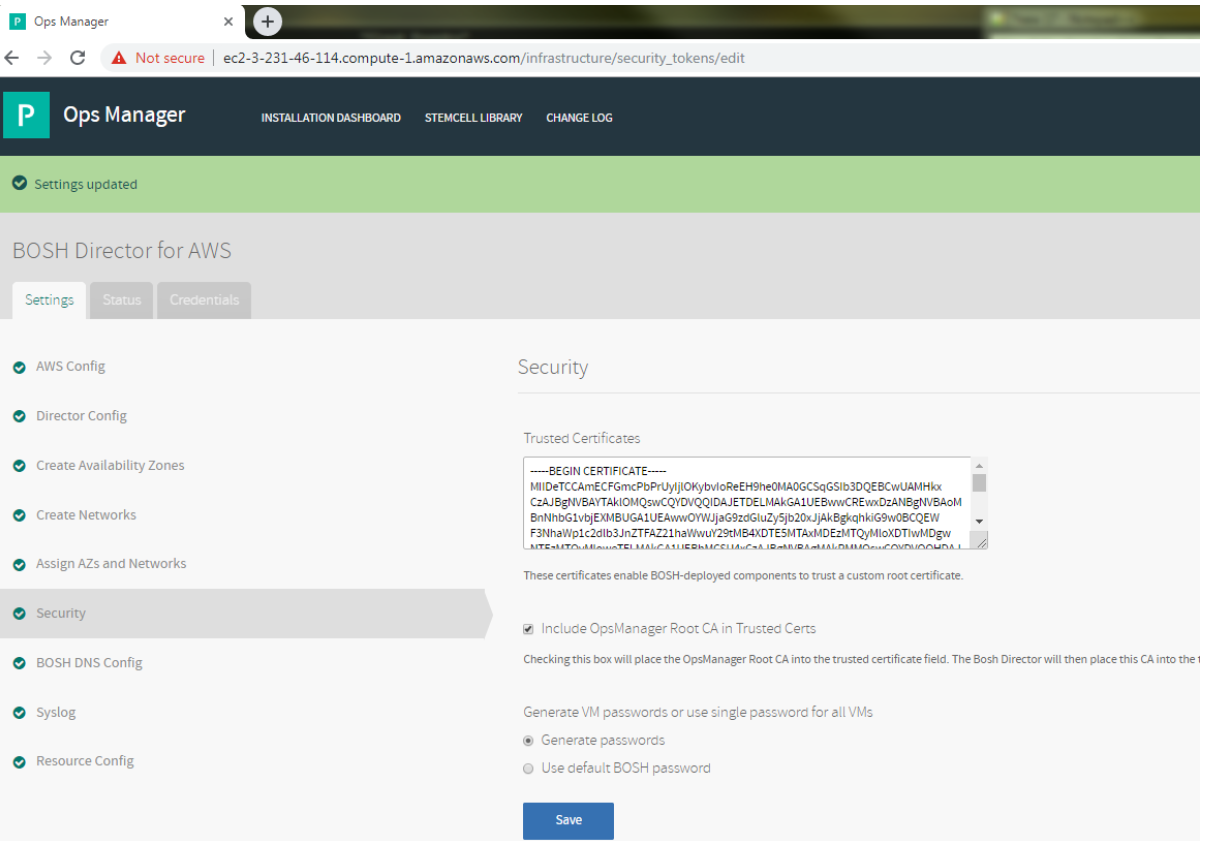Close the Ops Manager browser tab
The width and height of the screenshot is (1208, 841).
pos(228,21)
